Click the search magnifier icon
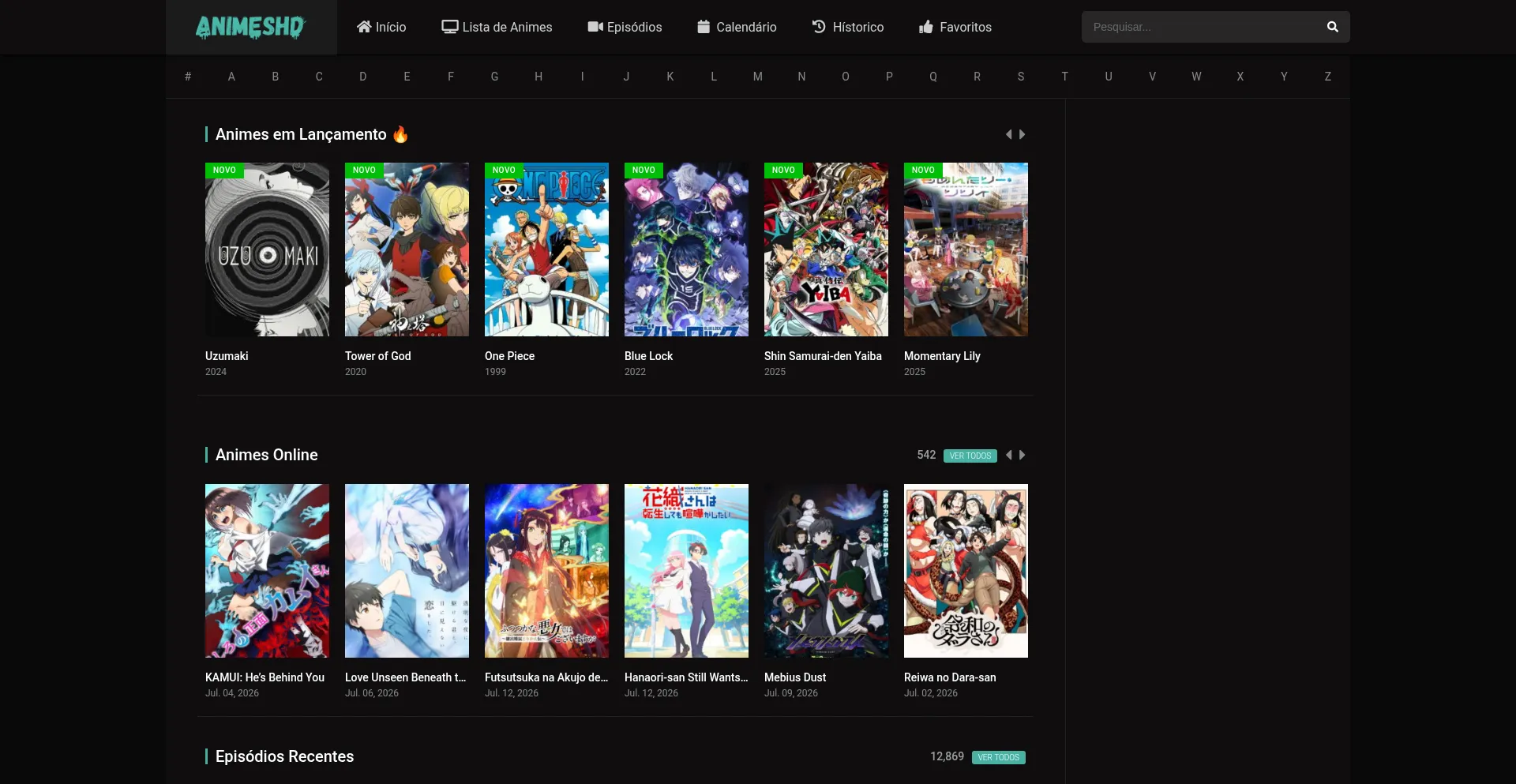This screenshot has height=784, width=1516. click(1332, 27)
